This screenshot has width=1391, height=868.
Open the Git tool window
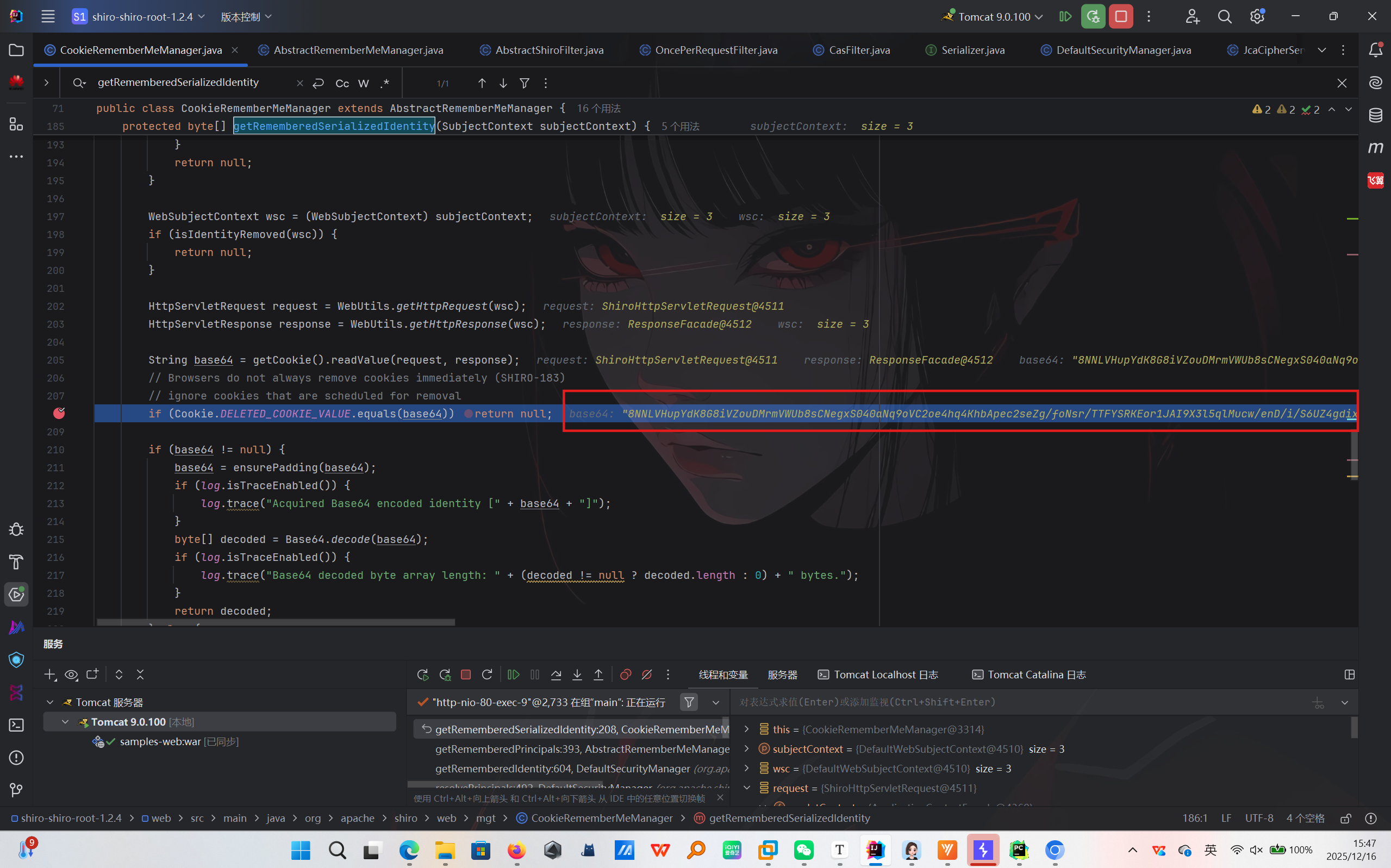(x=16, y=790)
